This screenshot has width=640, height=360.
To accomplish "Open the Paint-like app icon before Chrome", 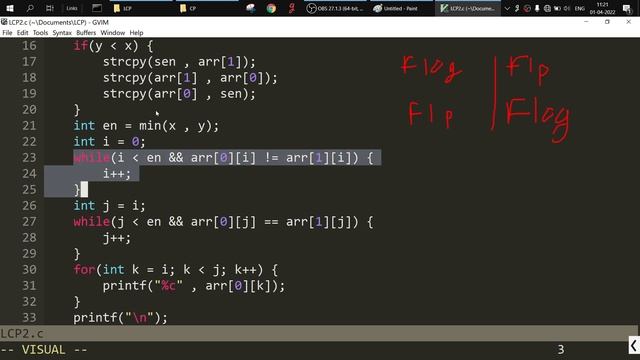I will (x=251, y=8).
